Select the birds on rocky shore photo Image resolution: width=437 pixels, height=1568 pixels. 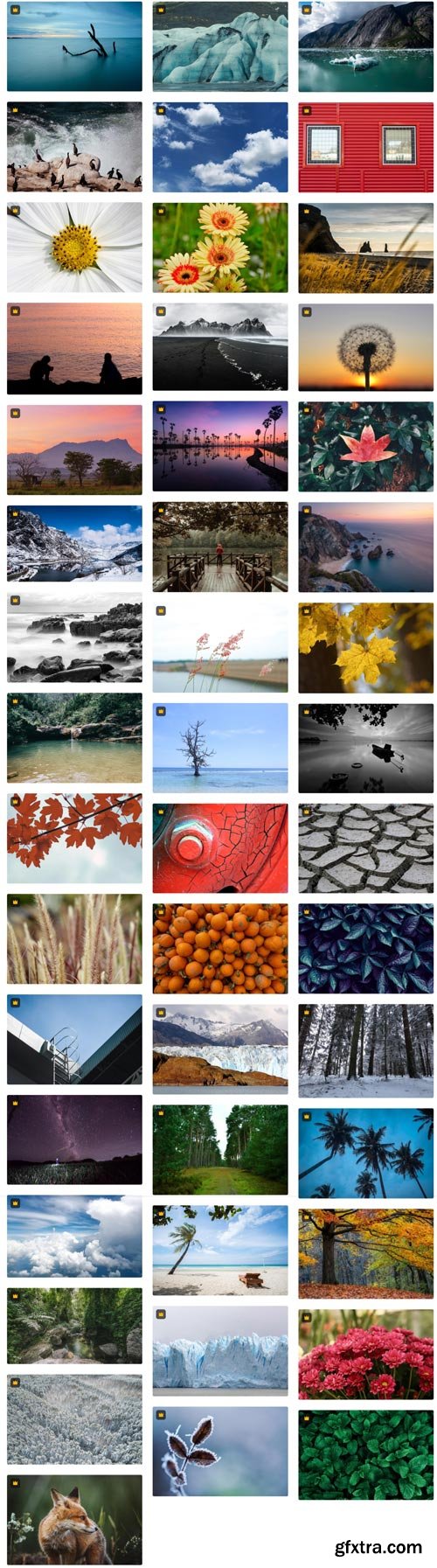coord(74,147)
